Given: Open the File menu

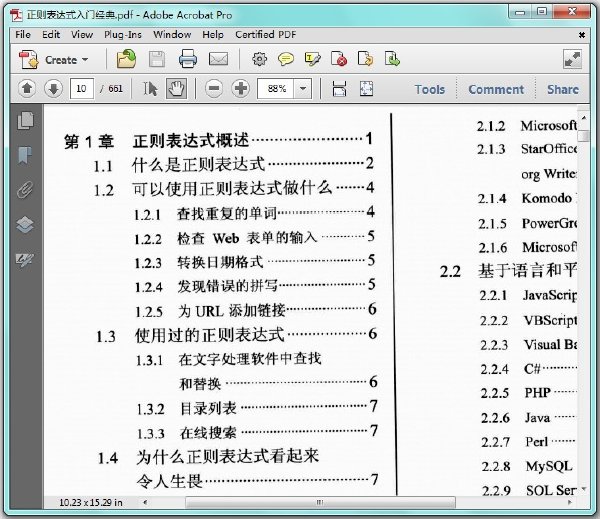Looking at the screenshot, I should 23,35.
